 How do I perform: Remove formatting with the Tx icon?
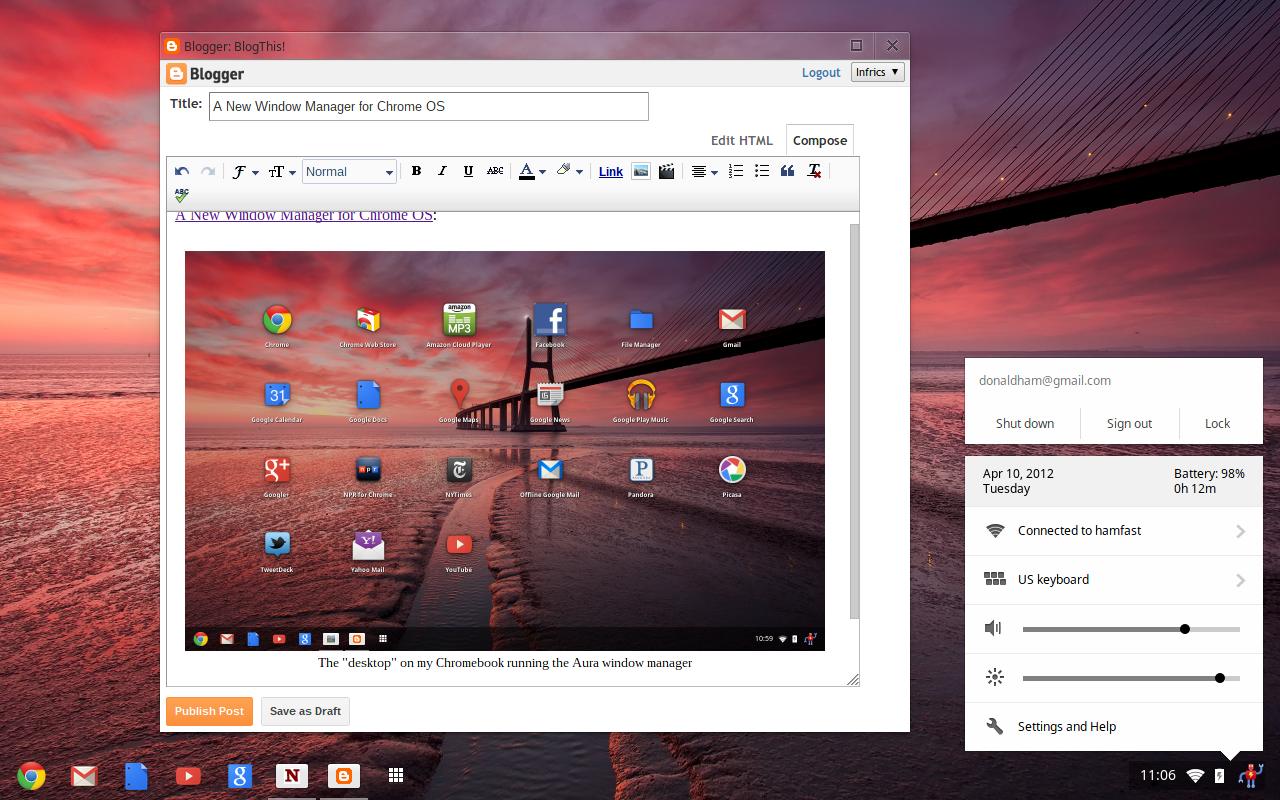click(x=813, y=171)
